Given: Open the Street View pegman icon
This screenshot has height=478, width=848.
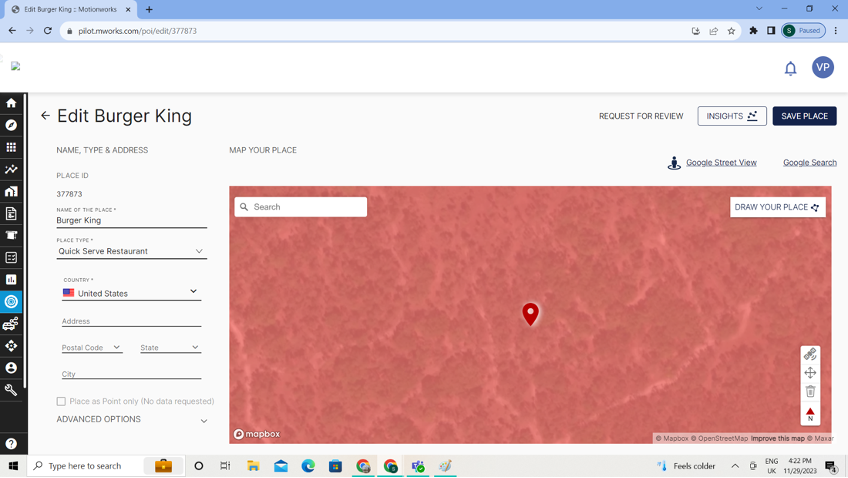Looking at the screenshot, I should click(674, 163).
